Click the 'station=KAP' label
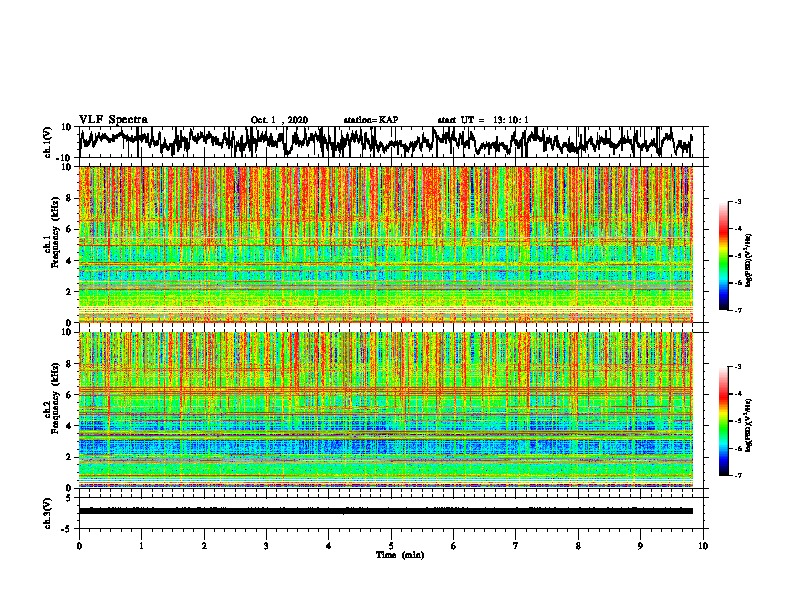The image size is (792, 612). point(371,120)
